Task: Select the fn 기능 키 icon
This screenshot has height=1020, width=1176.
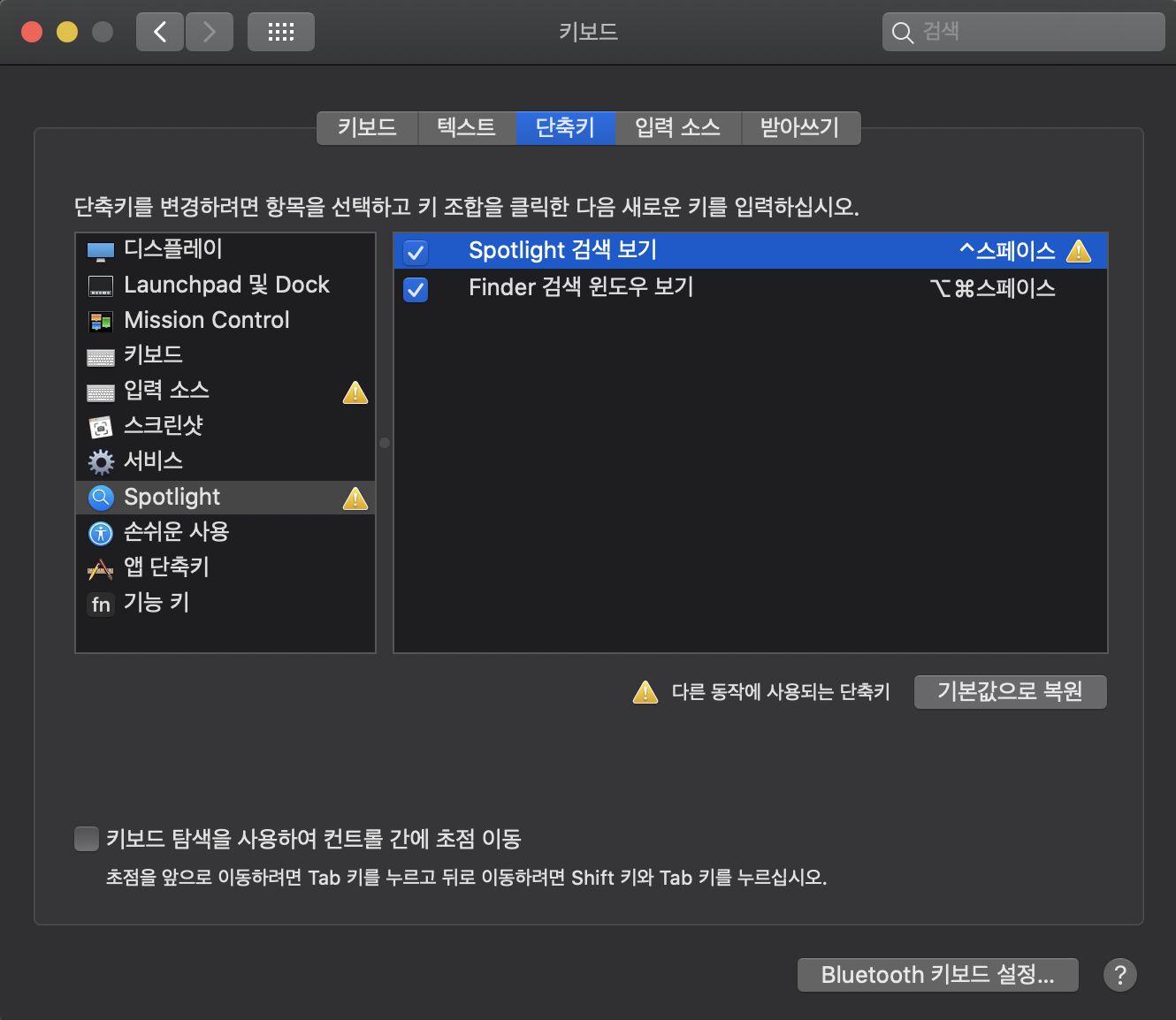Action: 101,605
